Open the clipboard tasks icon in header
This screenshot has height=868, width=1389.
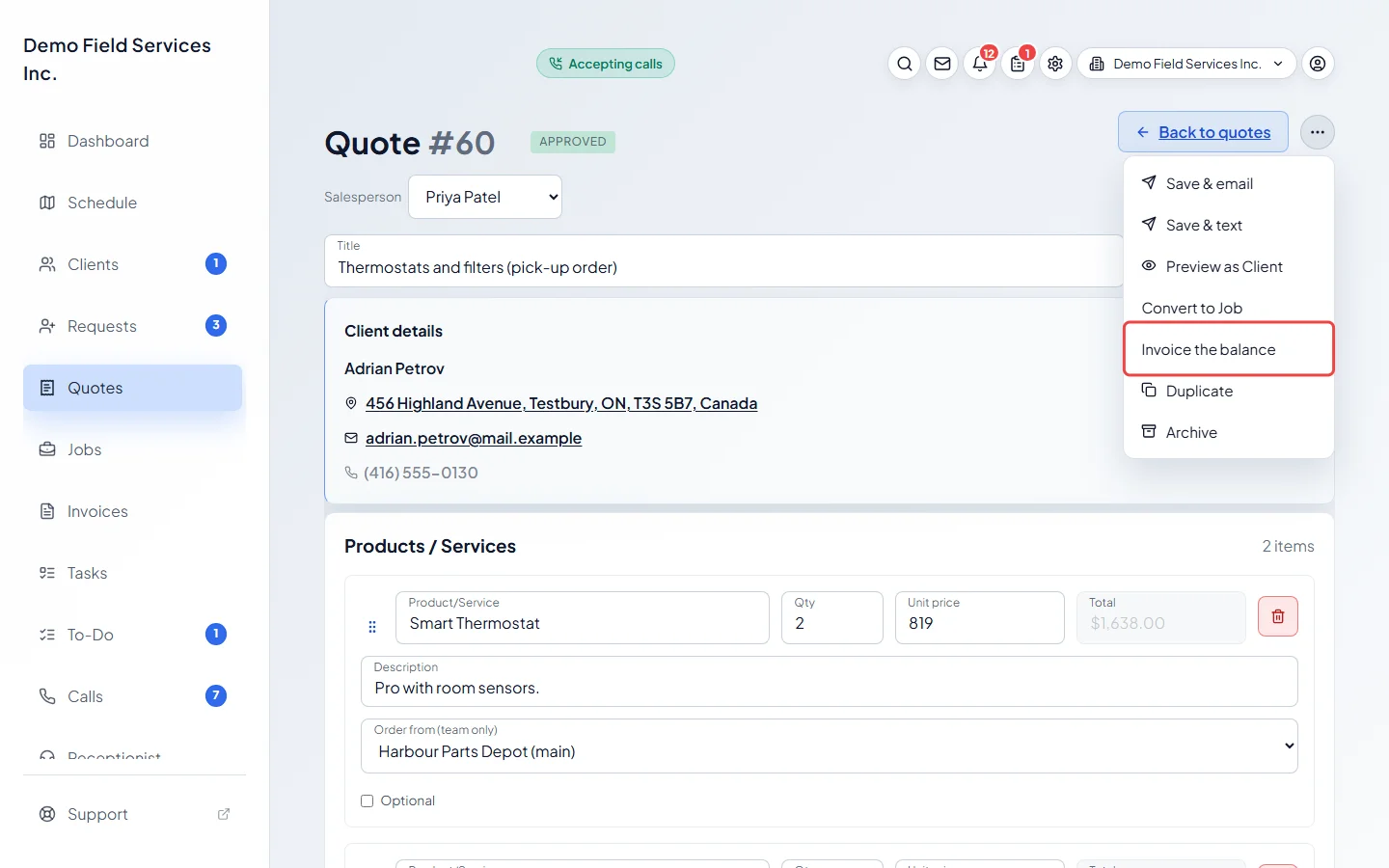pyautogui.click(x=1018, y=64)
